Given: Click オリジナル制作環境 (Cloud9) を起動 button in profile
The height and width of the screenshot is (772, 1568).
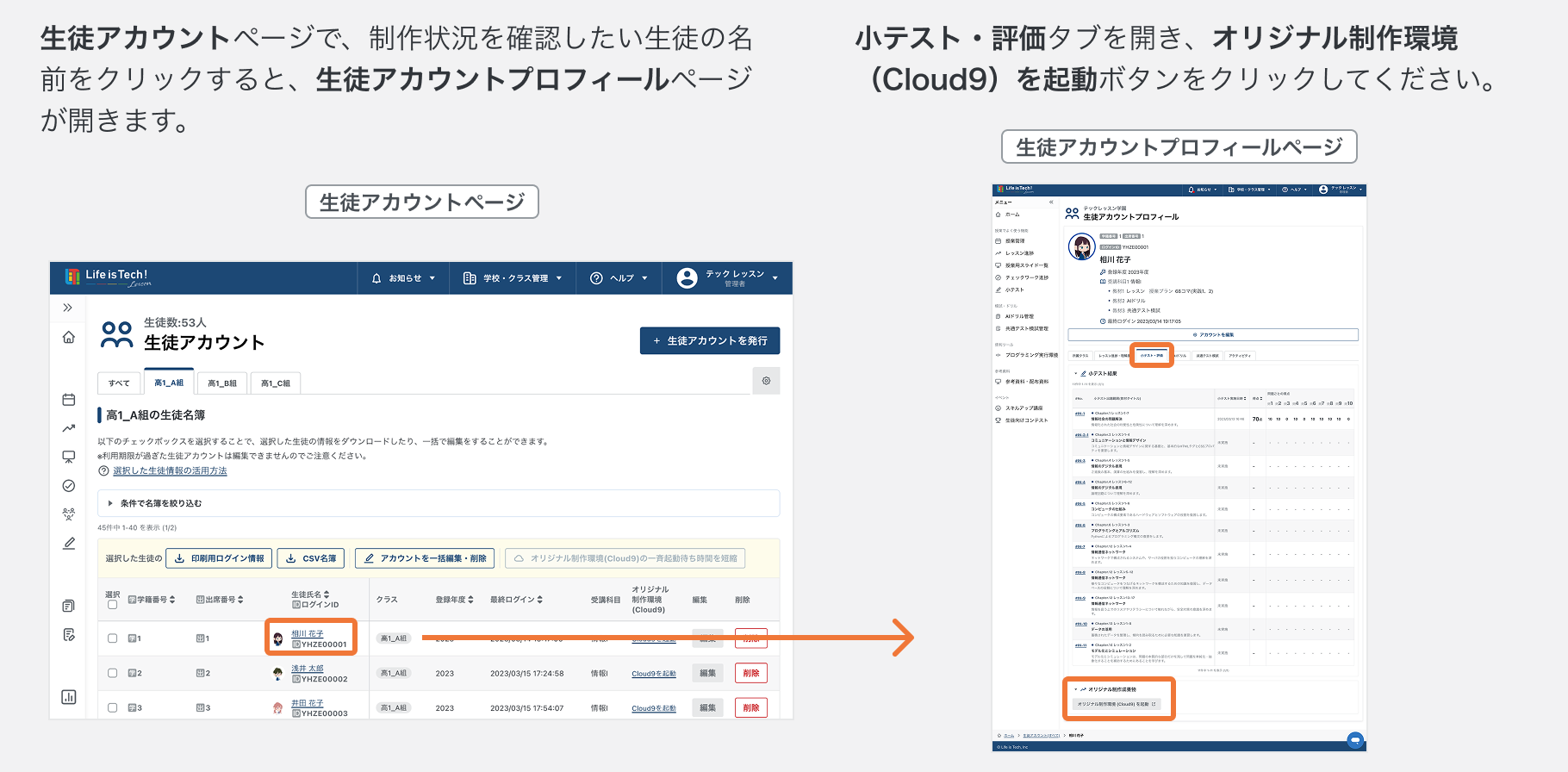Looking at the screenshot, I should (x=1117, y=704).
